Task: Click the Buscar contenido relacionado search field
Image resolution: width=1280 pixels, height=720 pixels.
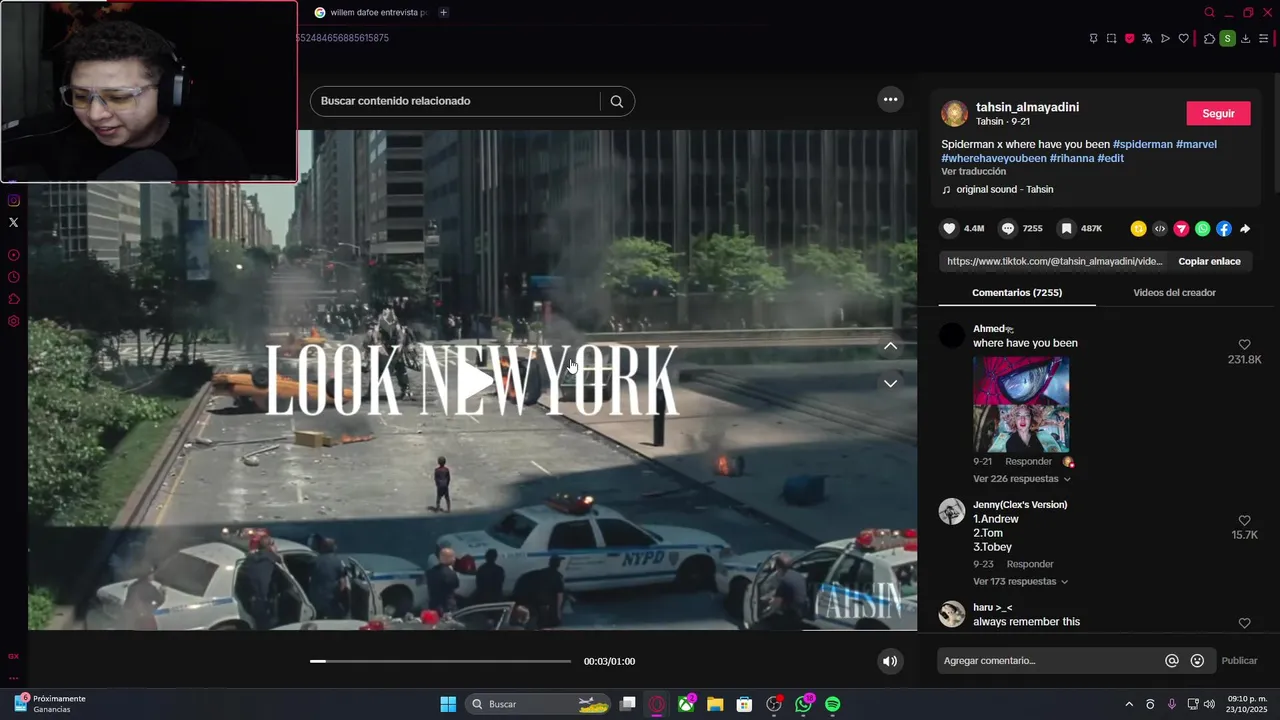Action: (x=455, y=101)
